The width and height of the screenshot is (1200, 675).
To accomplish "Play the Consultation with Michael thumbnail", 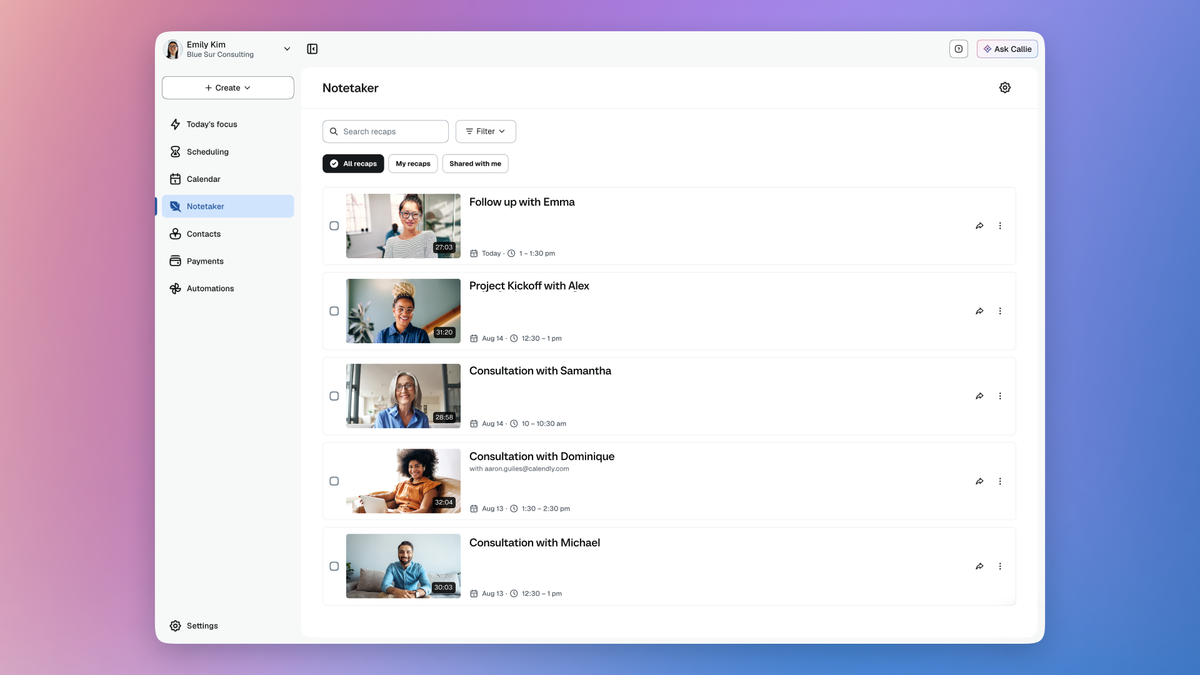I will 403,566.
